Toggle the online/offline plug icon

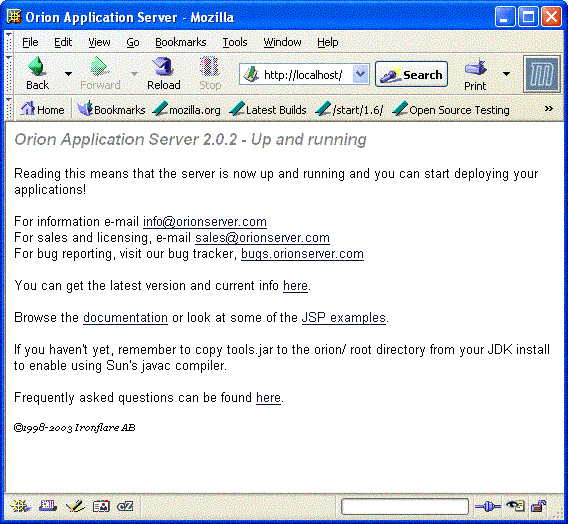tap(488, 506)
